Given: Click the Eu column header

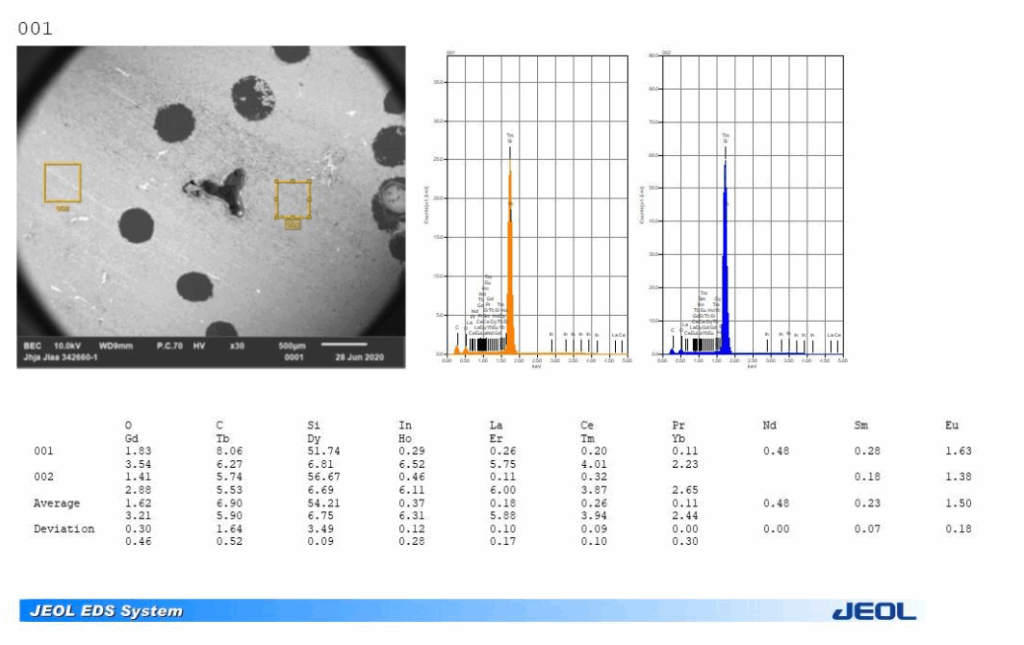Looking at the screenshot, I should click(x=951, y=426).
